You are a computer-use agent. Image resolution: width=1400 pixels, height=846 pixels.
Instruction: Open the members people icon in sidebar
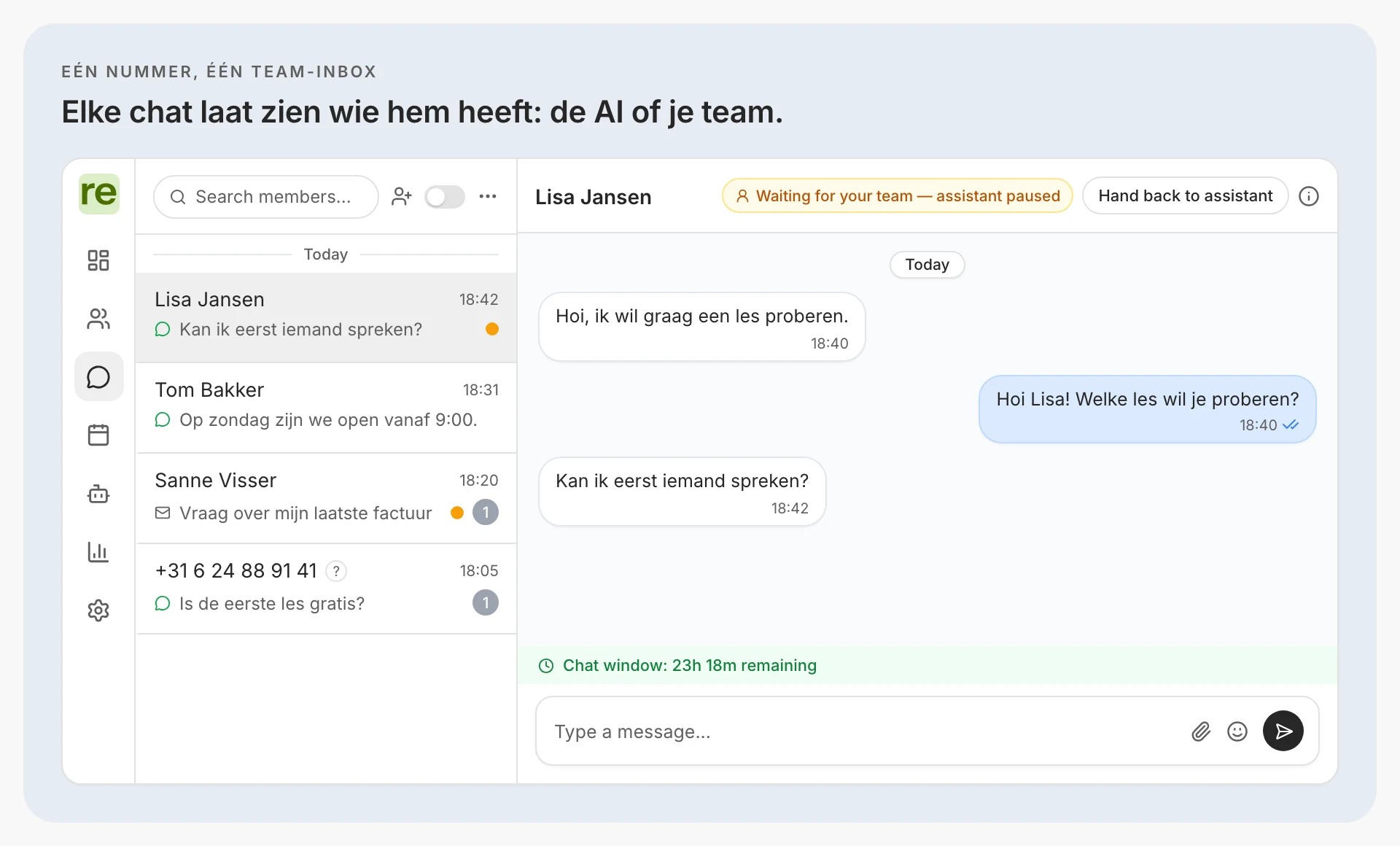98,319
